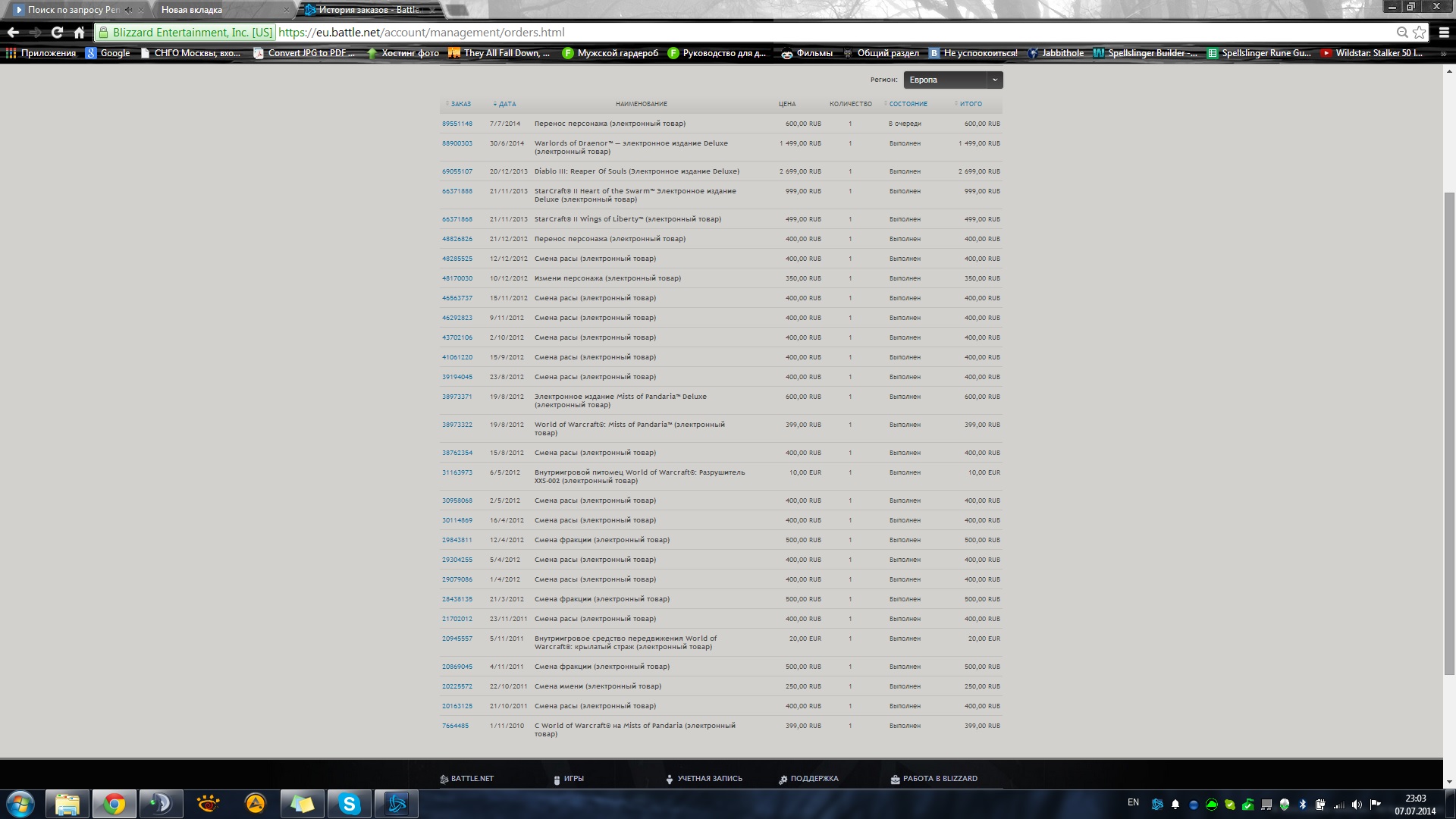Open Windows Explorer from taskbar
This screenshot has height=819, width=1456.
point(67,804)
